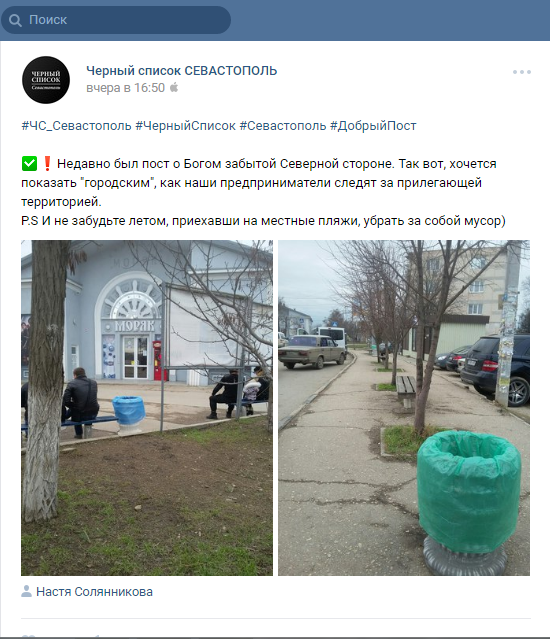Focus the Поиск search field

click(116, 20)
